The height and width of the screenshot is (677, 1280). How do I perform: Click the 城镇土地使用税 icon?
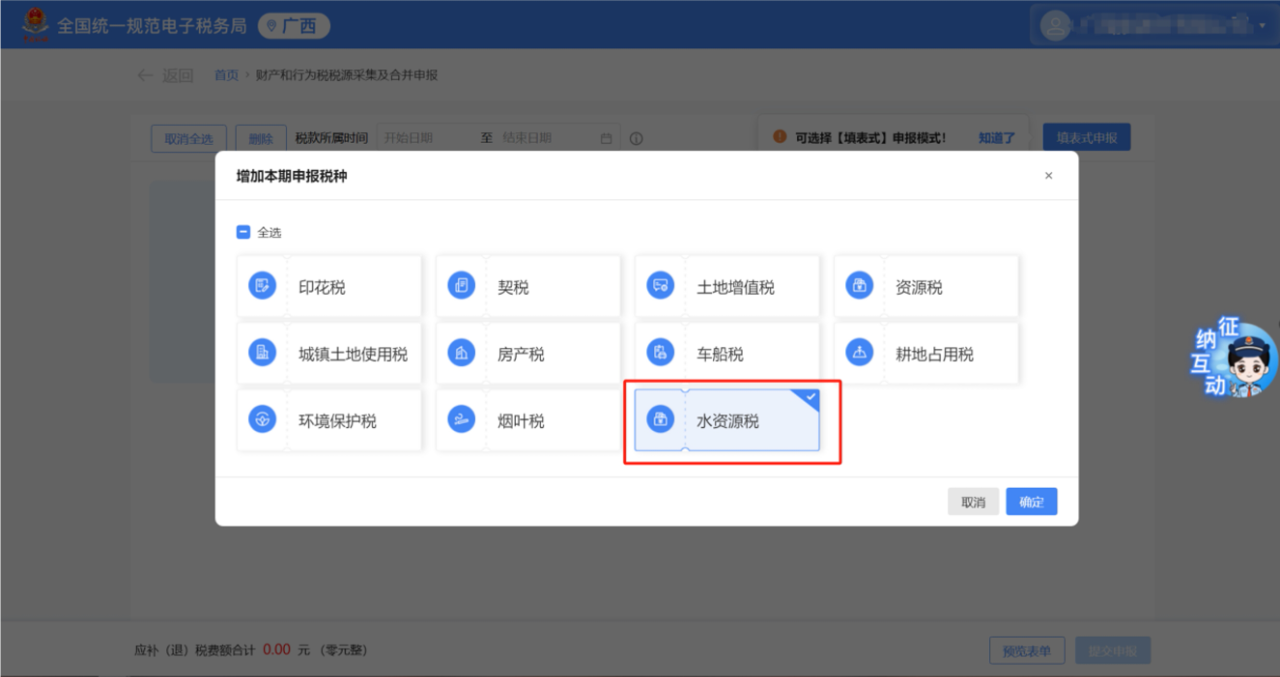pyautogui.click(x=262, y=354)
